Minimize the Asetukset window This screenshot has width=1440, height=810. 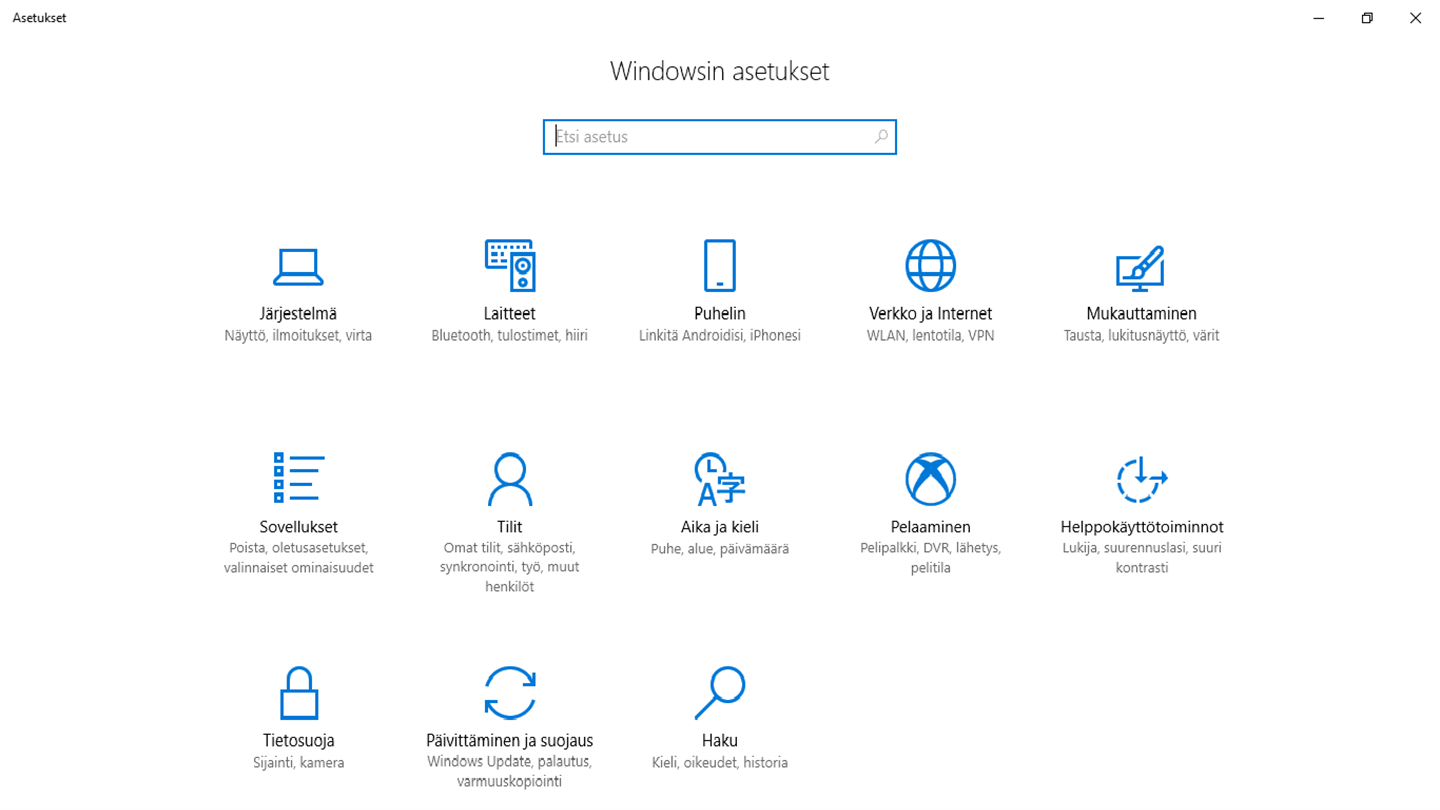1319,18
